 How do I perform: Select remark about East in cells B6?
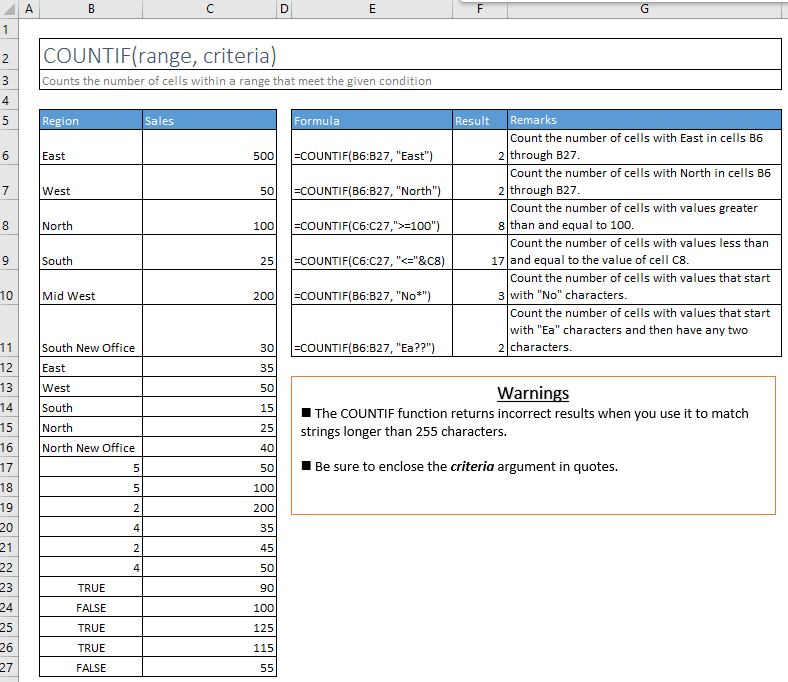point(644,147)
